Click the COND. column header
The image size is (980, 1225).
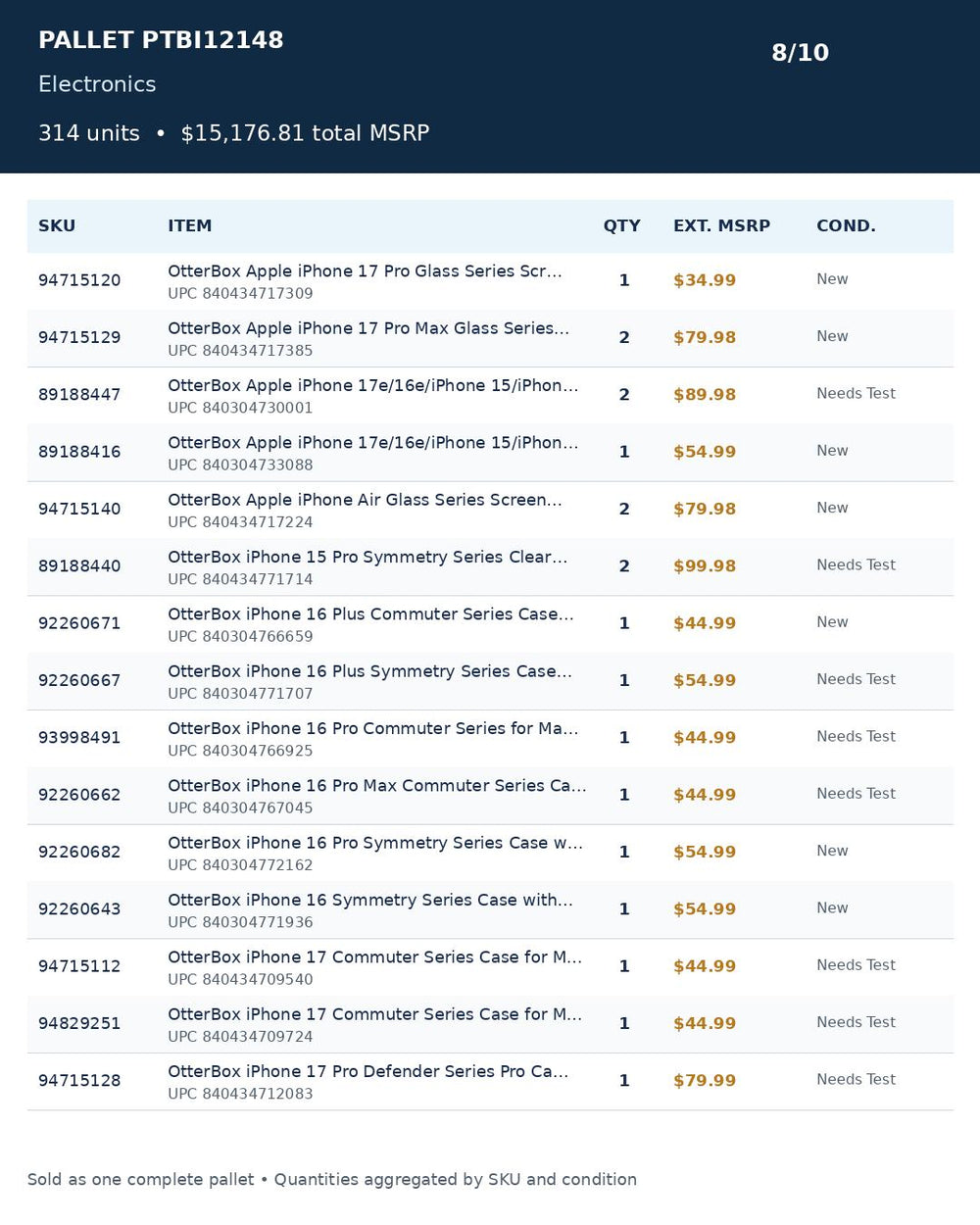pos(846,225)
